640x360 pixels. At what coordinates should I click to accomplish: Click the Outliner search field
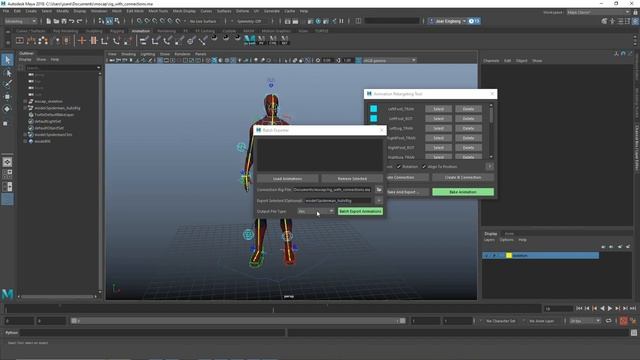(x=62, y=68)
